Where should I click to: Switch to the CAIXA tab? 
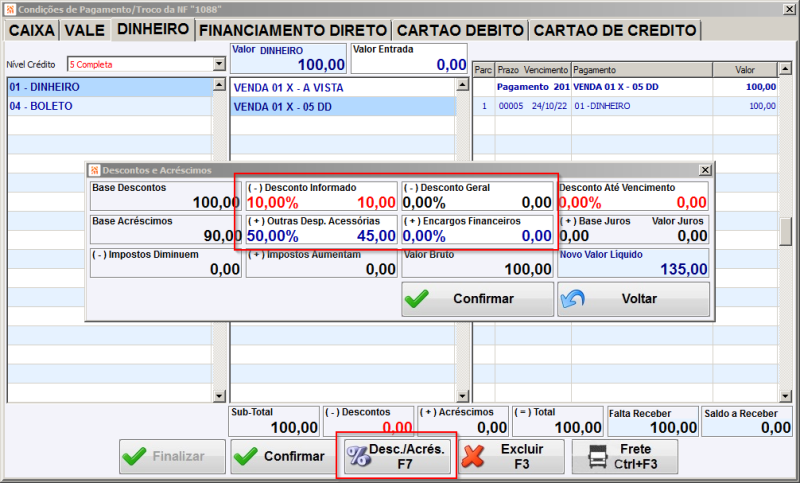[32, 30]
